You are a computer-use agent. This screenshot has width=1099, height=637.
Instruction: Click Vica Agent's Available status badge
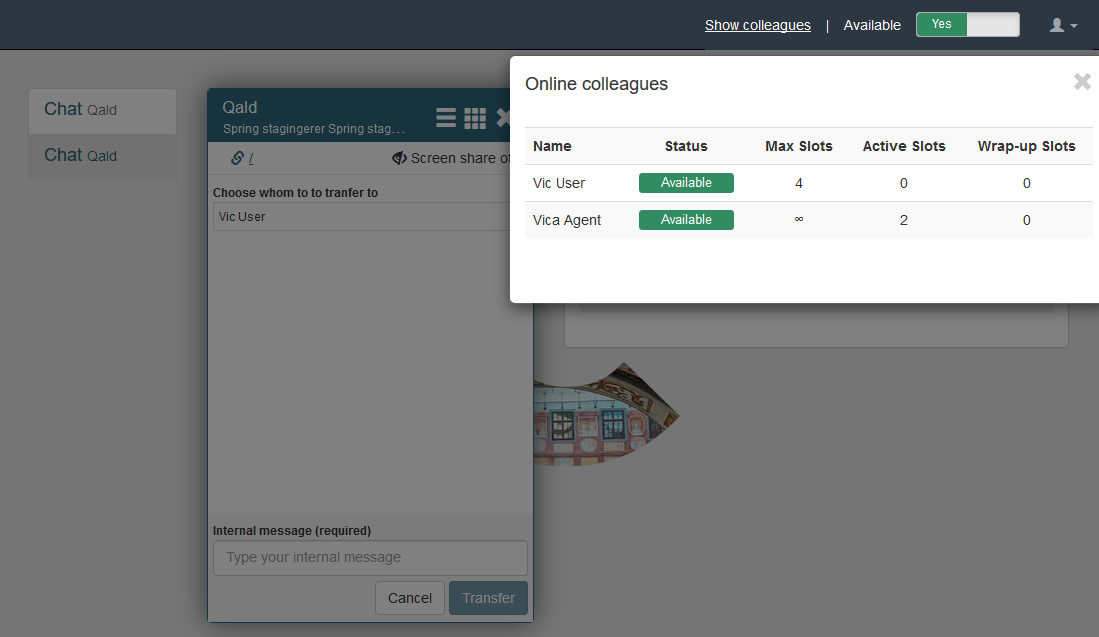point(686,219)
